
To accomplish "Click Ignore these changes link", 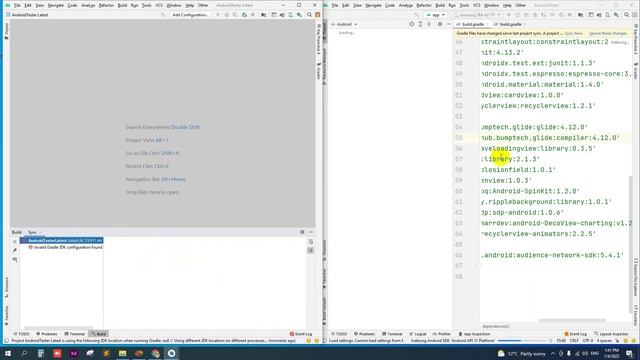I will pyautogui.click(x=608, y=33).
